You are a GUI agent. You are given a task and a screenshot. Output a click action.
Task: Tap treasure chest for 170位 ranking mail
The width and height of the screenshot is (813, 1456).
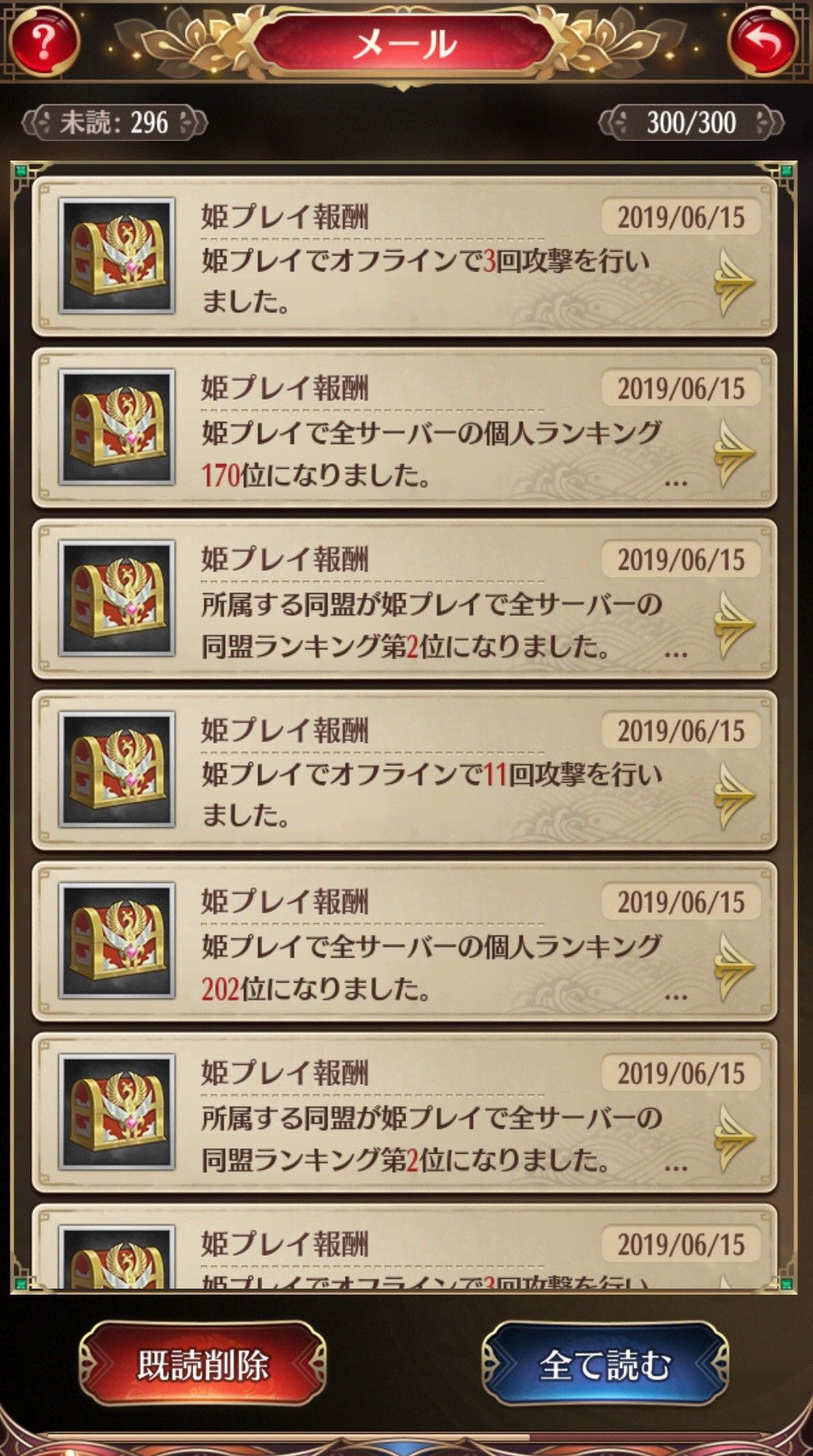[x=117, y=427]
